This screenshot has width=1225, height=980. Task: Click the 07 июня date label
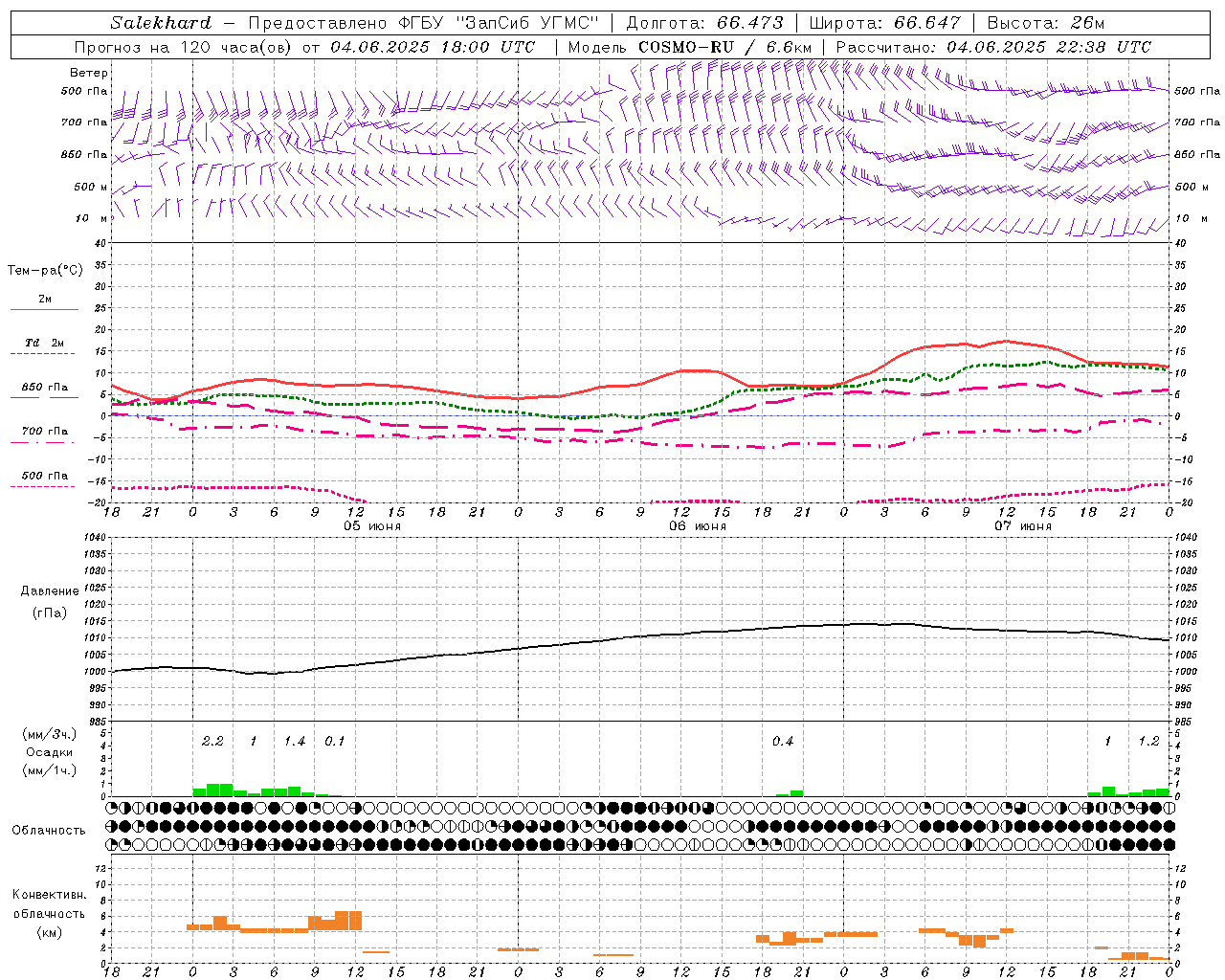pyautogui.click(x=1022, y=526)
